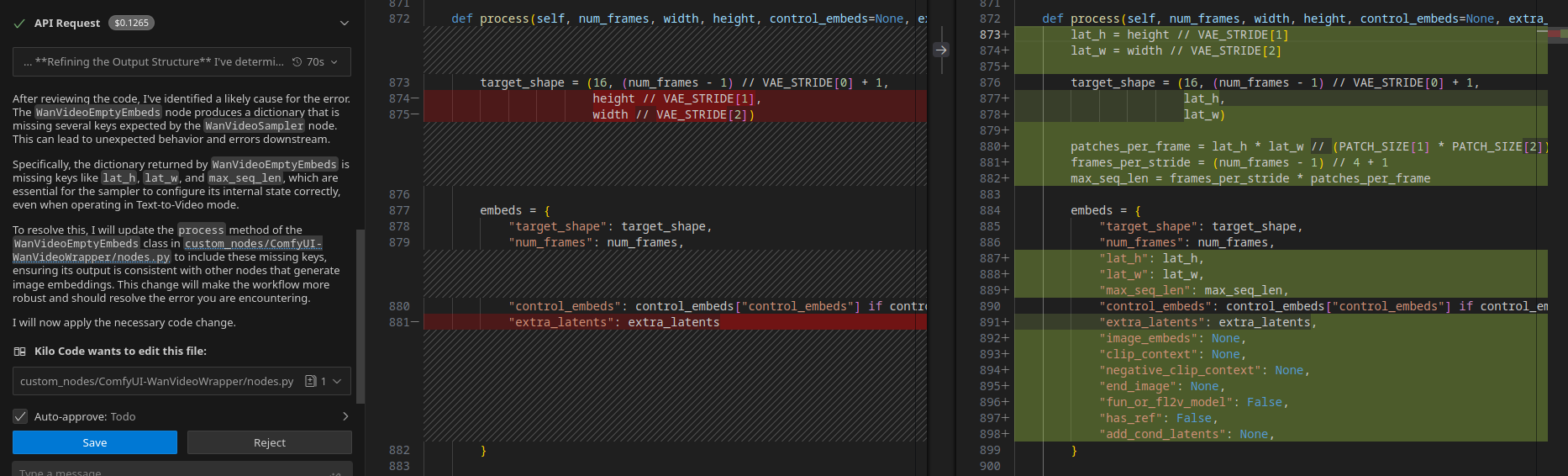Click removed line 875 width // VAE_STRIDE[2]

coord(675,114)
